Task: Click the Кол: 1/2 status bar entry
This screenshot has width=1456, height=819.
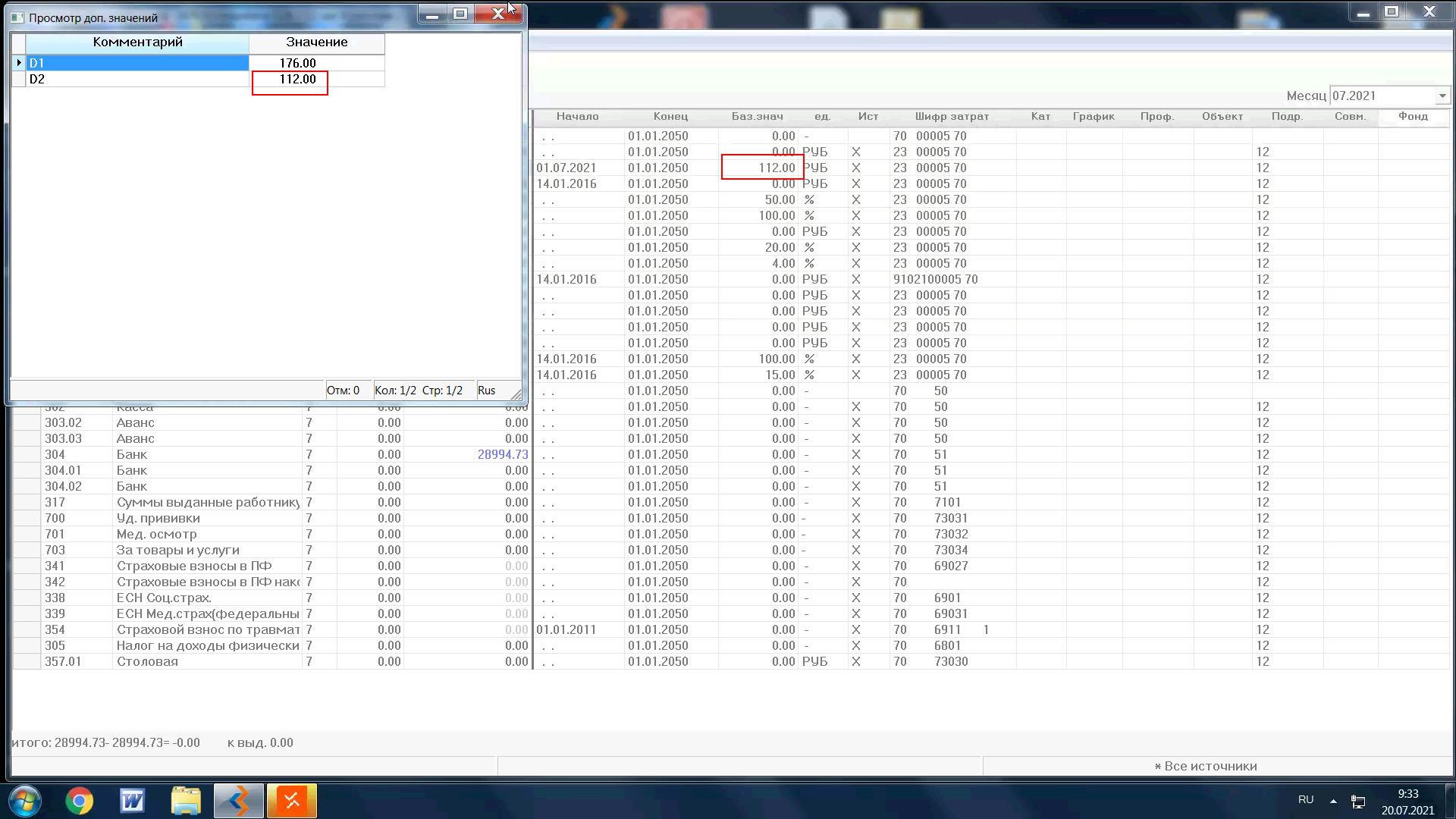Action: tap(395, 391)
